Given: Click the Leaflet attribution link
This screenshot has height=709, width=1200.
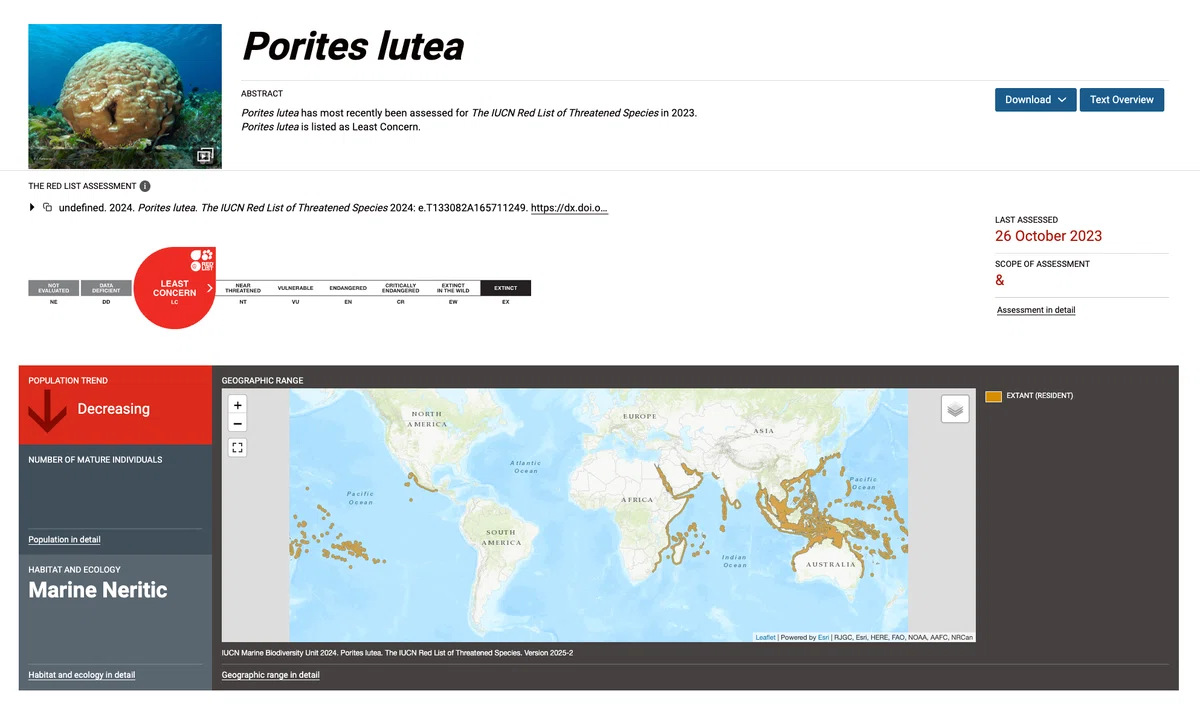Looking at the screenshot, I should point(765,637).
